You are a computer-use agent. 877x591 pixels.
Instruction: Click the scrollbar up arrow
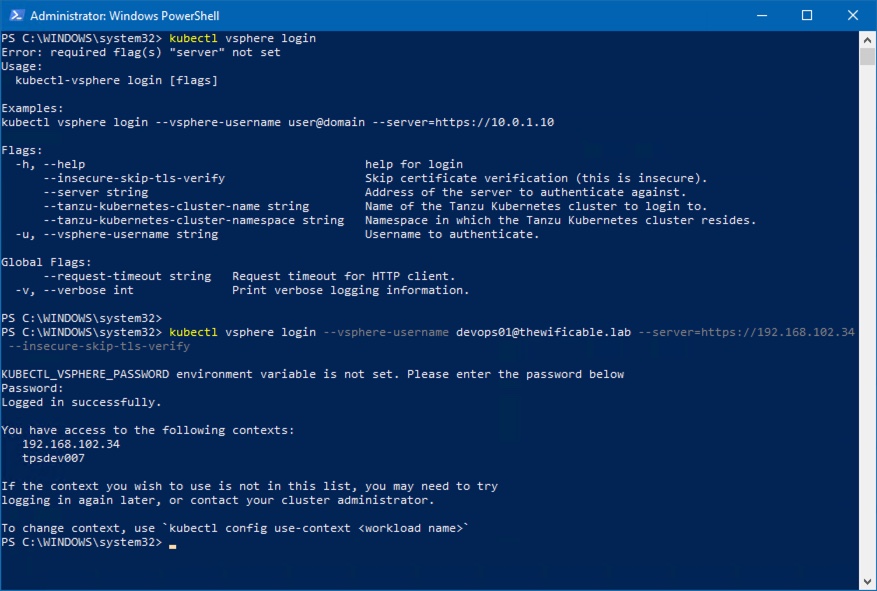868,39
